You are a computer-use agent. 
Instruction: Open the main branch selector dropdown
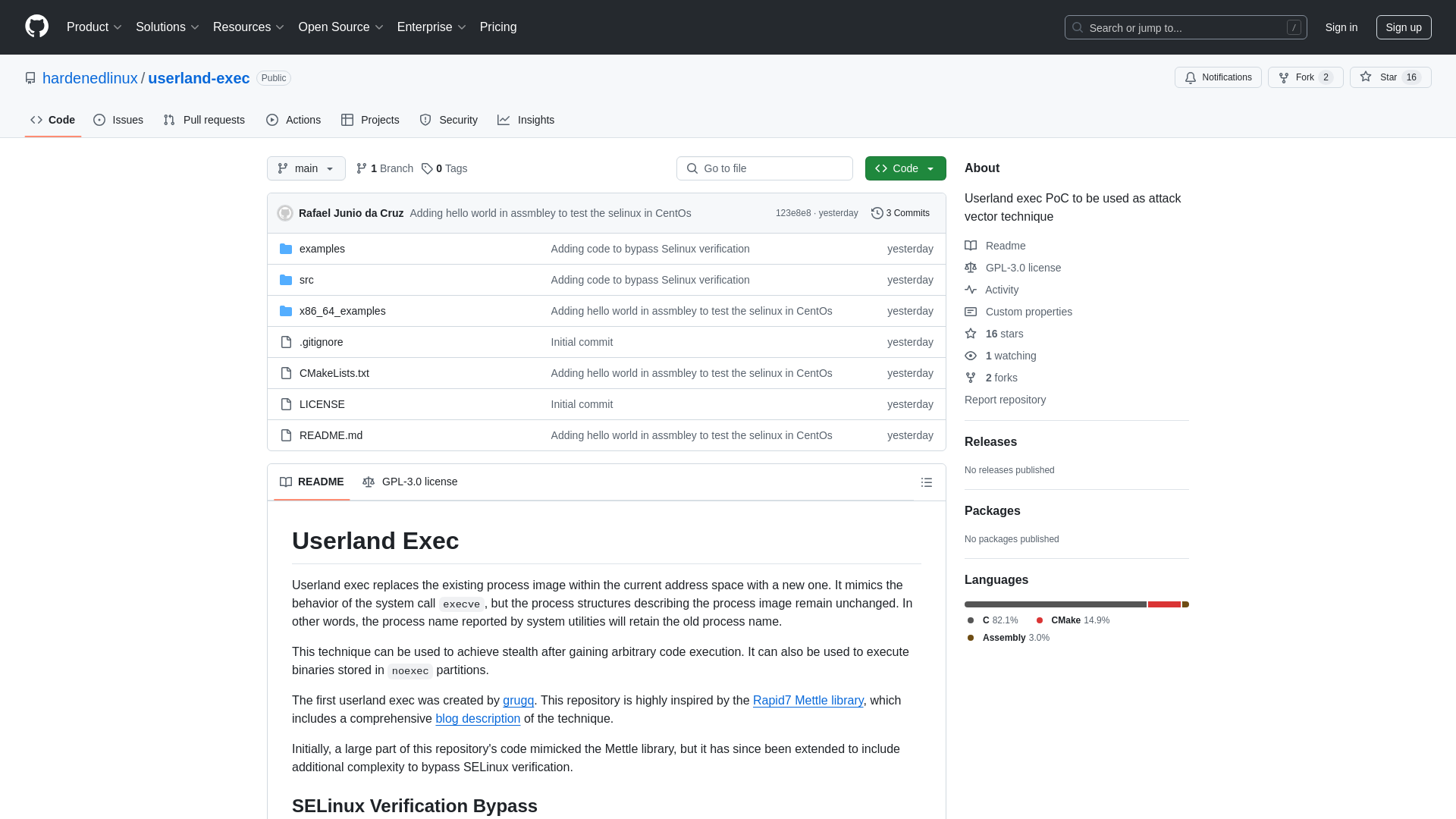(306, 168)
